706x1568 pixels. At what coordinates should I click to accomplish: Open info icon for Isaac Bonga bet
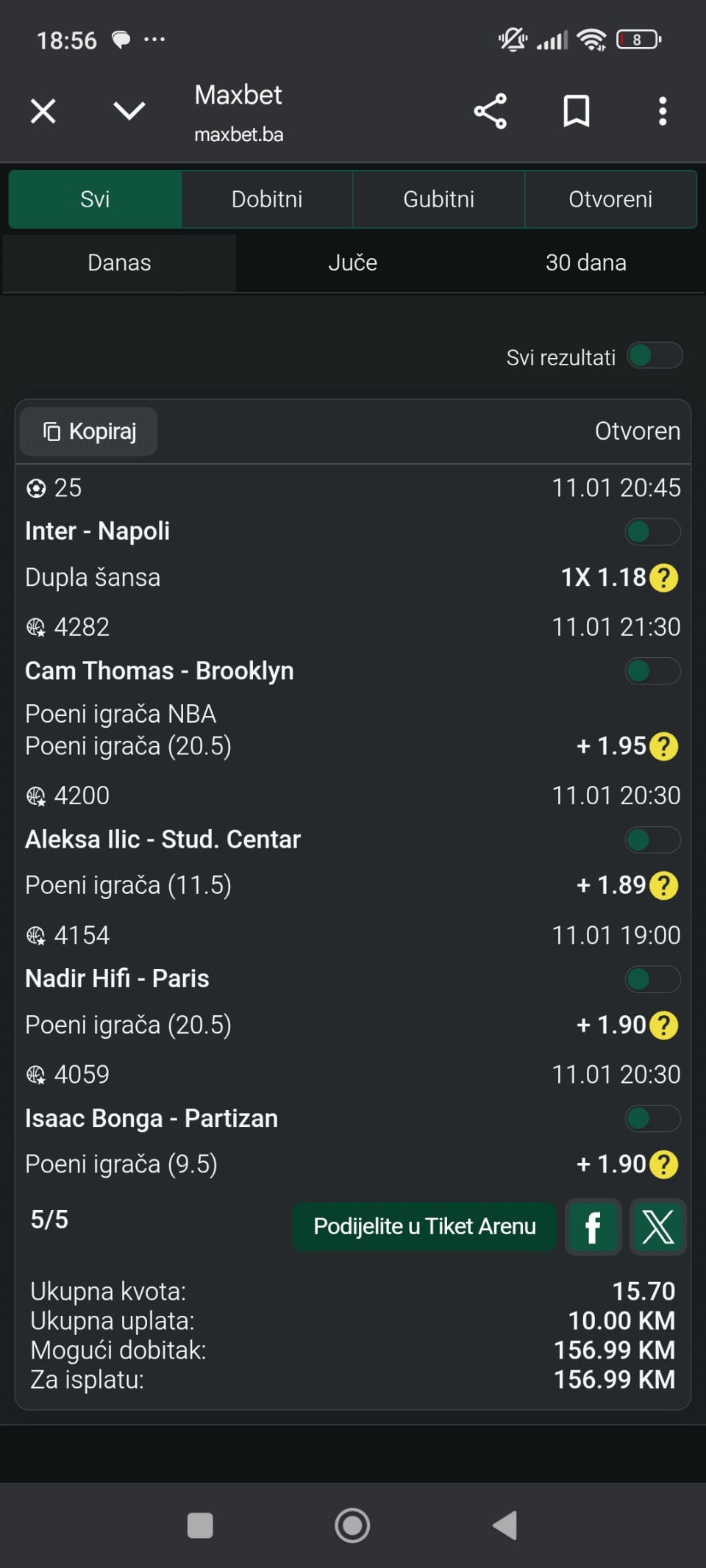tap(664, 1164)
